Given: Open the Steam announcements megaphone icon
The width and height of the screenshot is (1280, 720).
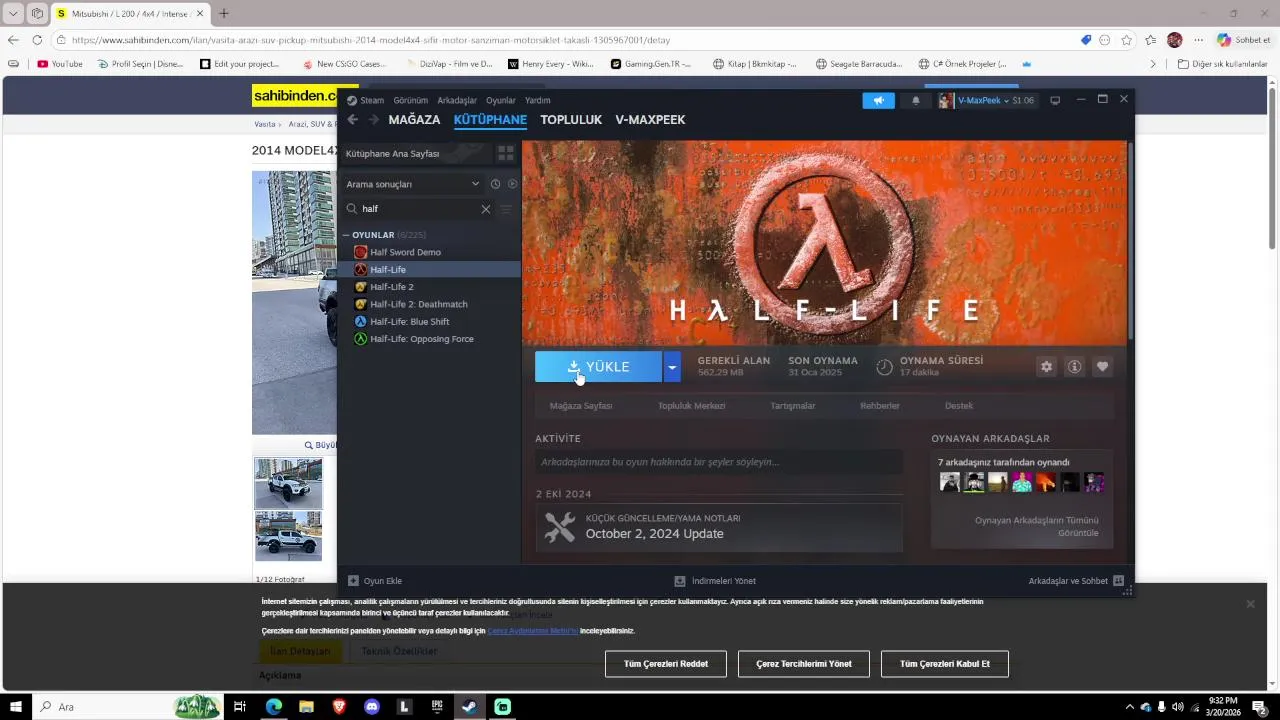Looking at the screenshot, I should pyautogui.click(x=878, y=100).
